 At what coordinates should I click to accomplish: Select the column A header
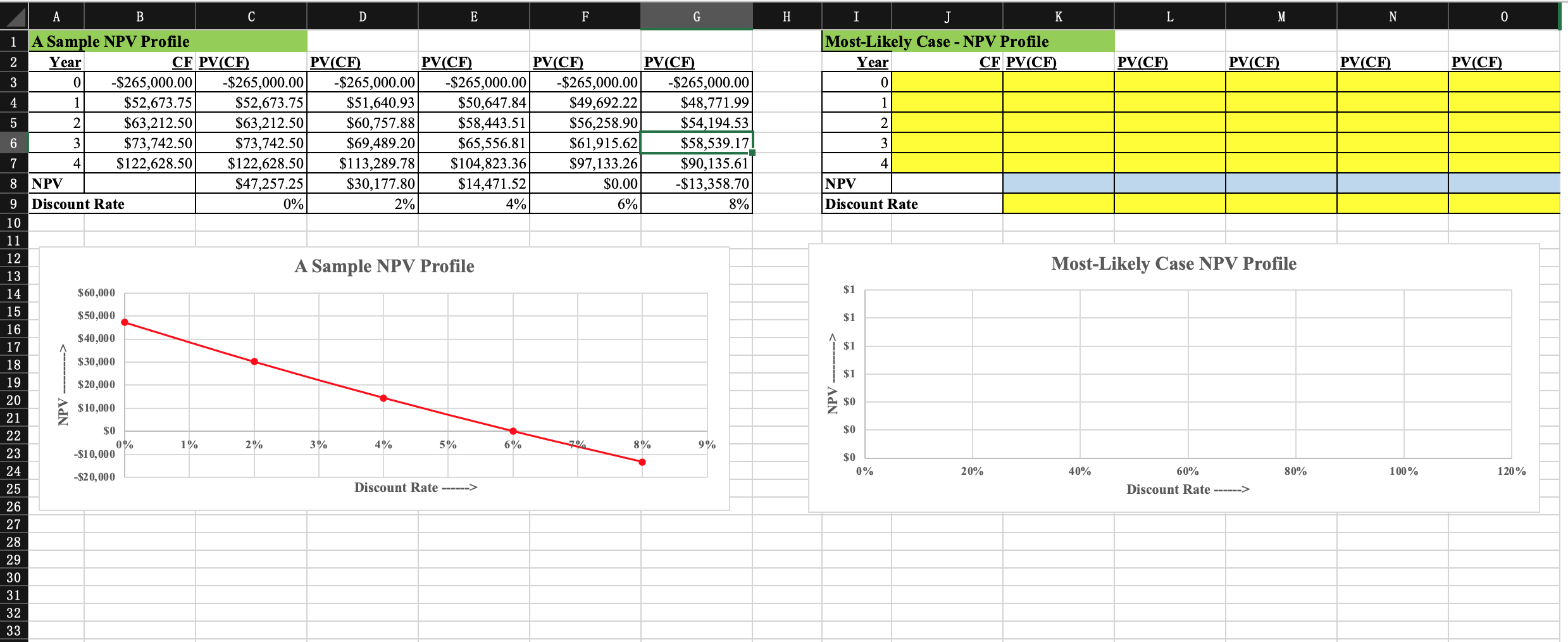coord(56,16)
